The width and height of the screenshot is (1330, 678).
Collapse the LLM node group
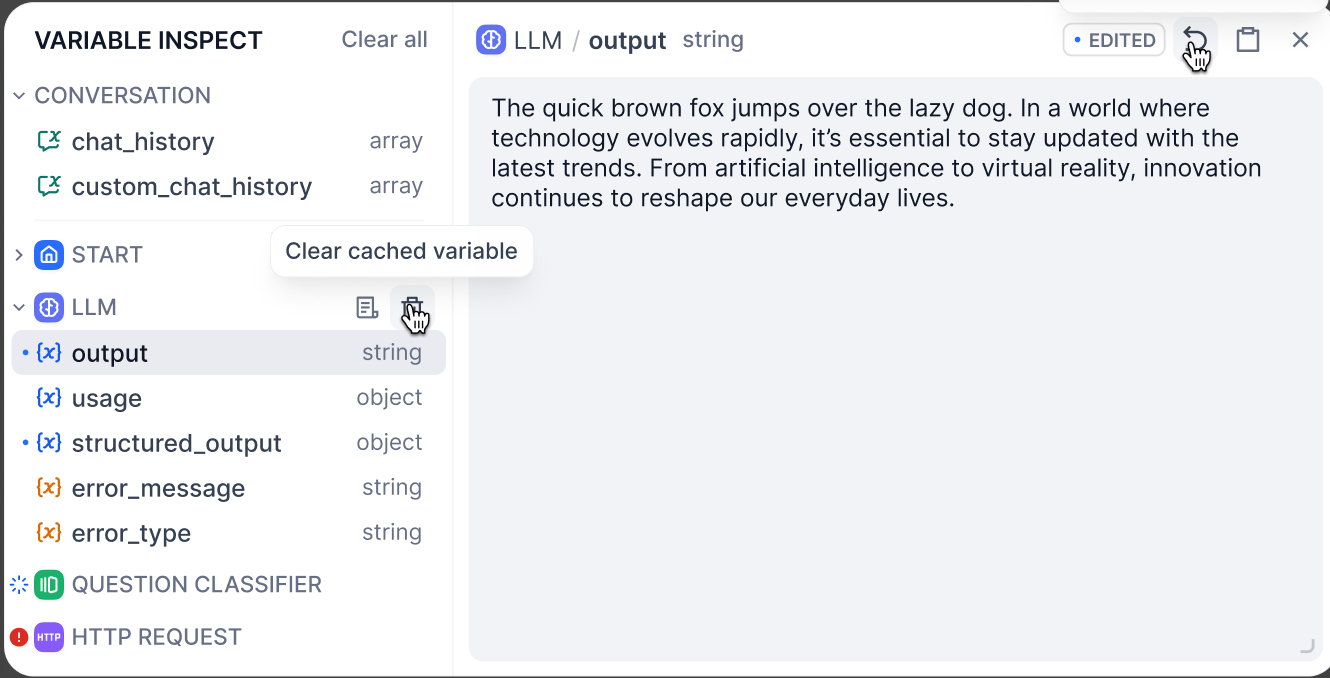[19, 307]
